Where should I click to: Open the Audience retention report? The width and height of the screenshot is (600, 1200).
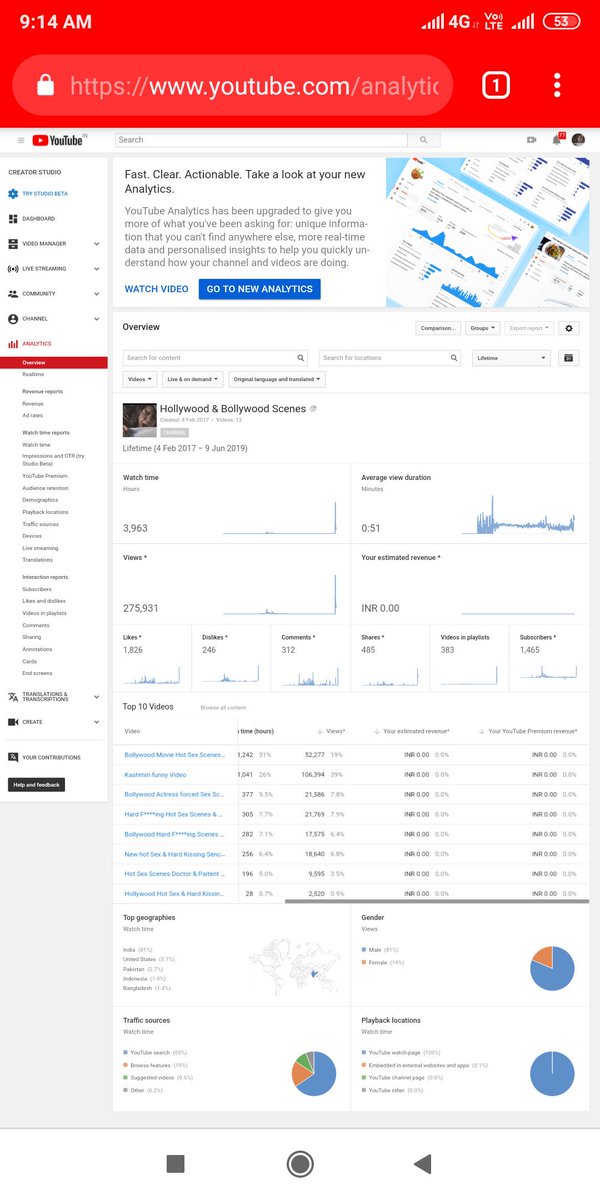pyautogui.click(x=45, y=488)
